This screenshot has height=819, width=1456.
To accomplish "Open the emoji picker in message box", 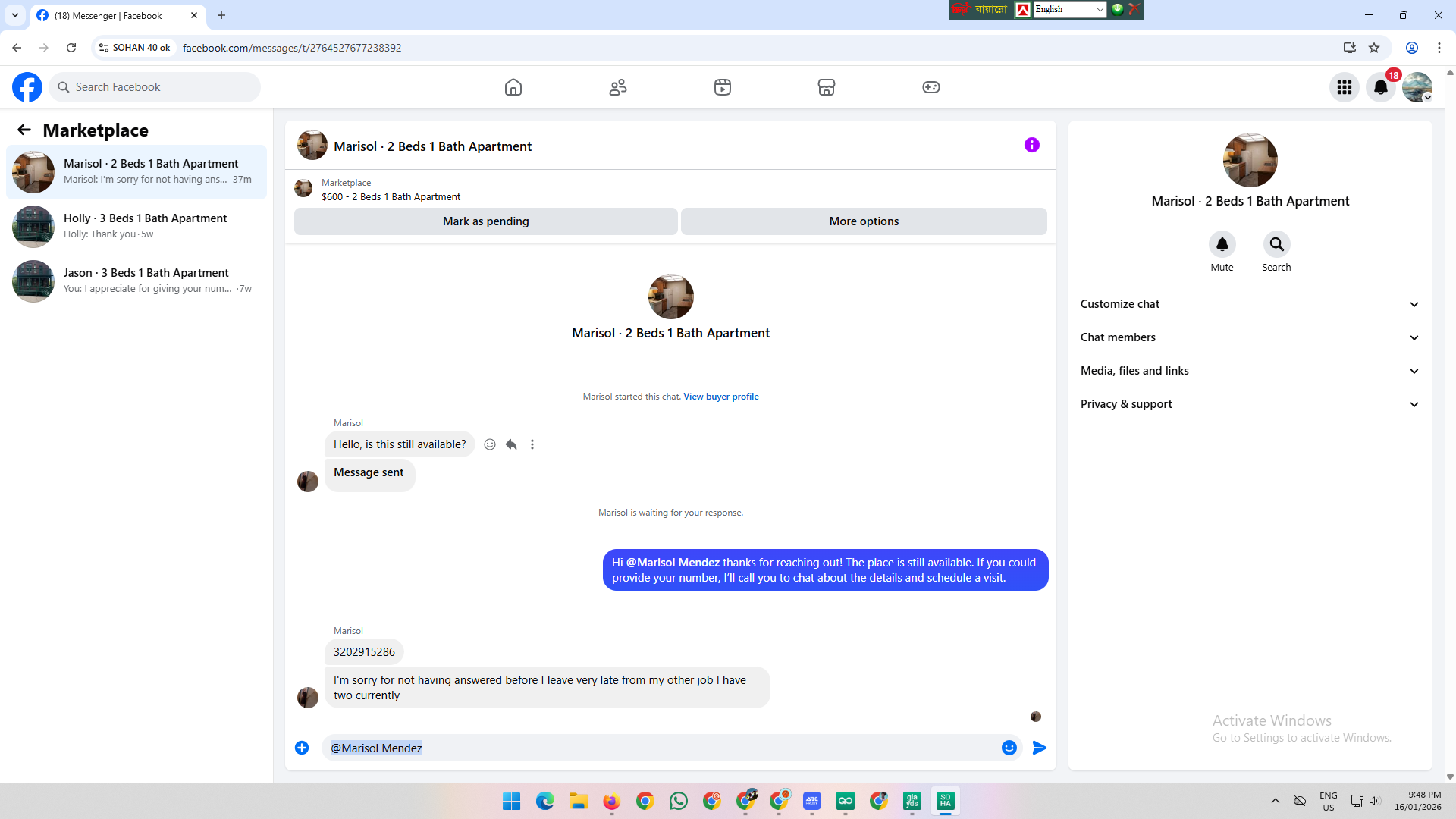I will (1009, 748).
